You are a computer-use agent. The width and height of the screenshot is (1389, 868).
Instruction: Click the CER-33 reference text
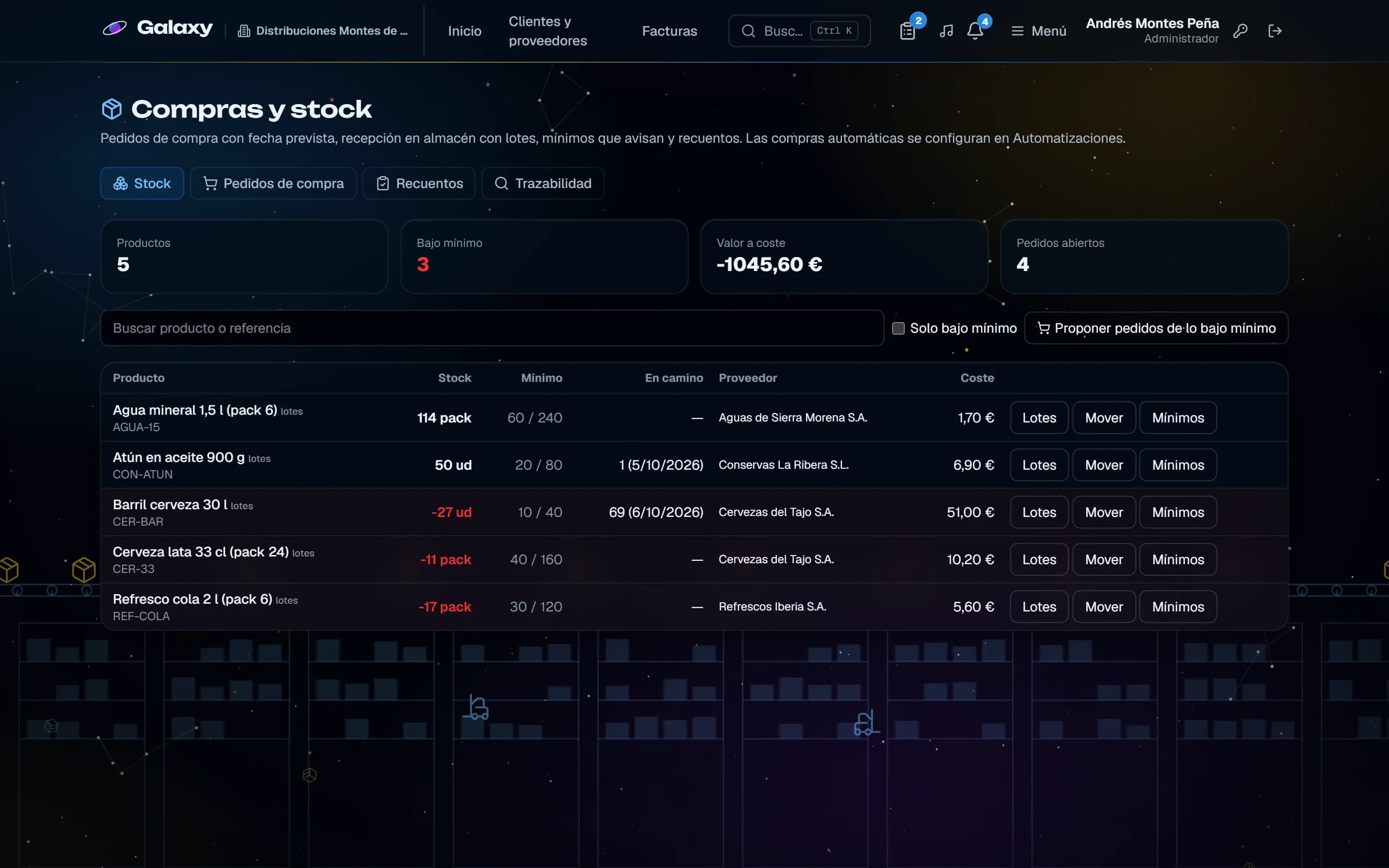tap(134, 569)
